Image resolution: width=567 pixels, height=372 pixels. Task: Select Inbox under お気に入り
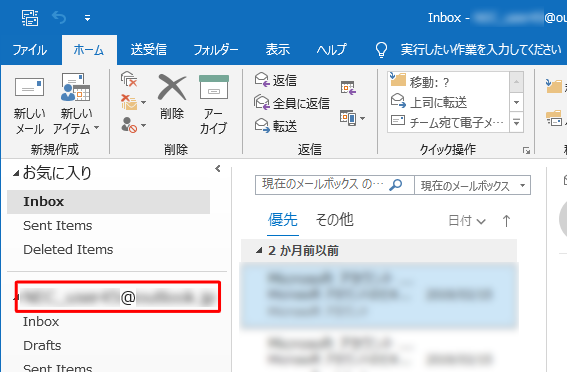pyautogui.click(x=108, y=202)
